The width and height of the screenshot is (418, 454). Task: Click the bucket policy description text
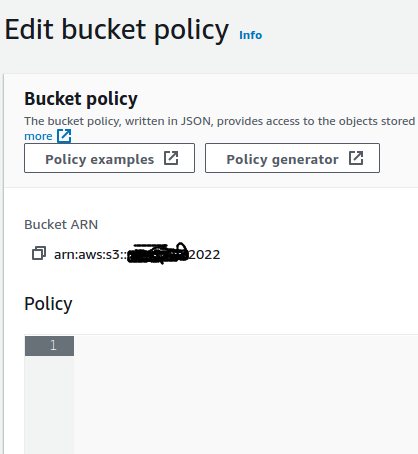click(x=220, y=121)
